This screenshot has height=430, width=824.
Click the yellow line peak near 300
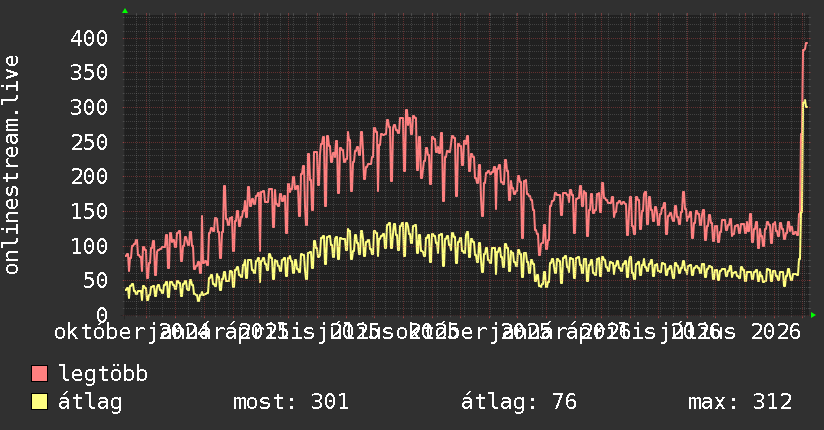[805, 101]
